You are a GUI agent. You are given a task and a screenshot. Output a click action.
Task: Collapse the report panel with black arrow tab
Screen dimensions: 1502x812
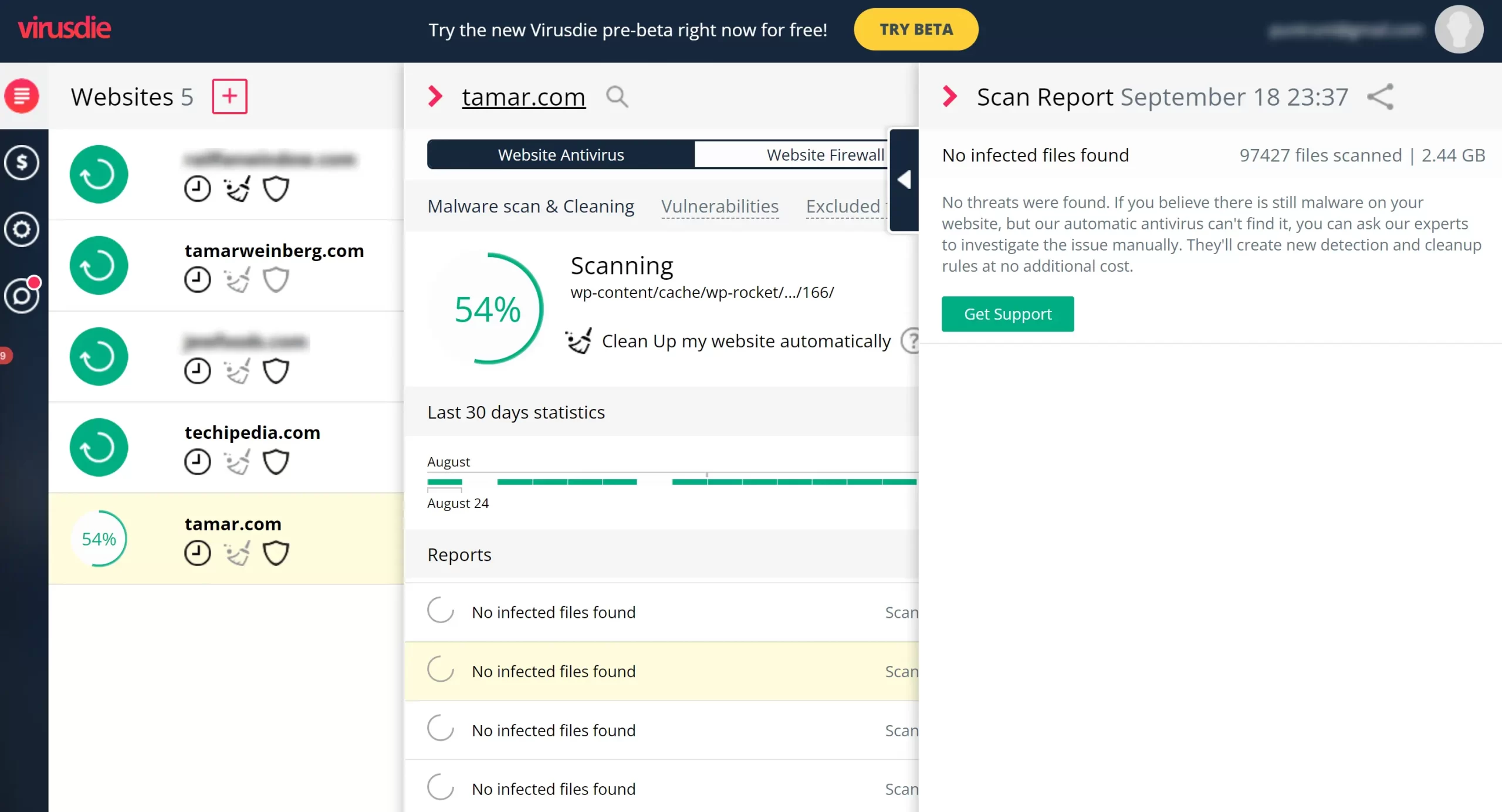click(x=904, y=180)
